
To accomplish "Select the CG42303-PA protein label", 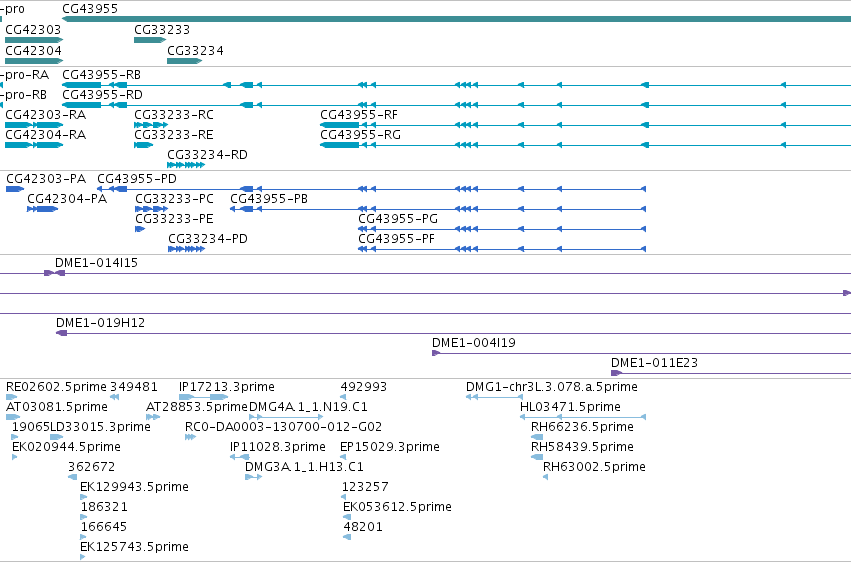I will (x=46, y=178).
